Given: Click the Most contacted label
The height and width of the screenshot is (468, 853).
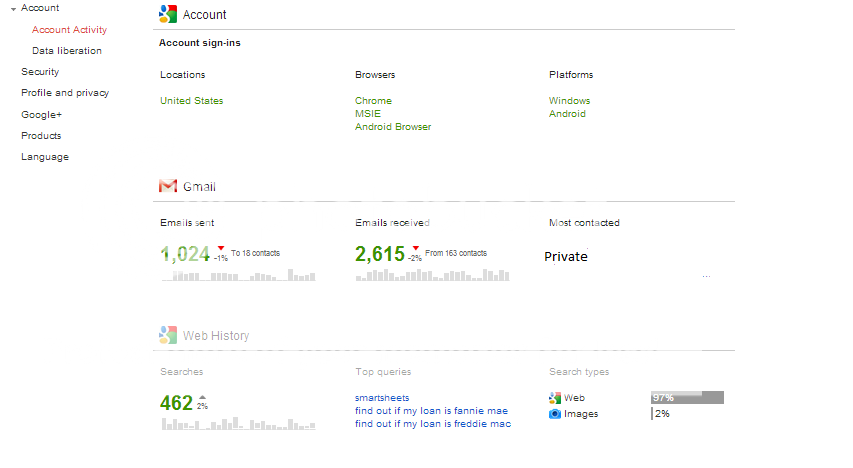Looking at the screenshot, I should coord(584,223).
